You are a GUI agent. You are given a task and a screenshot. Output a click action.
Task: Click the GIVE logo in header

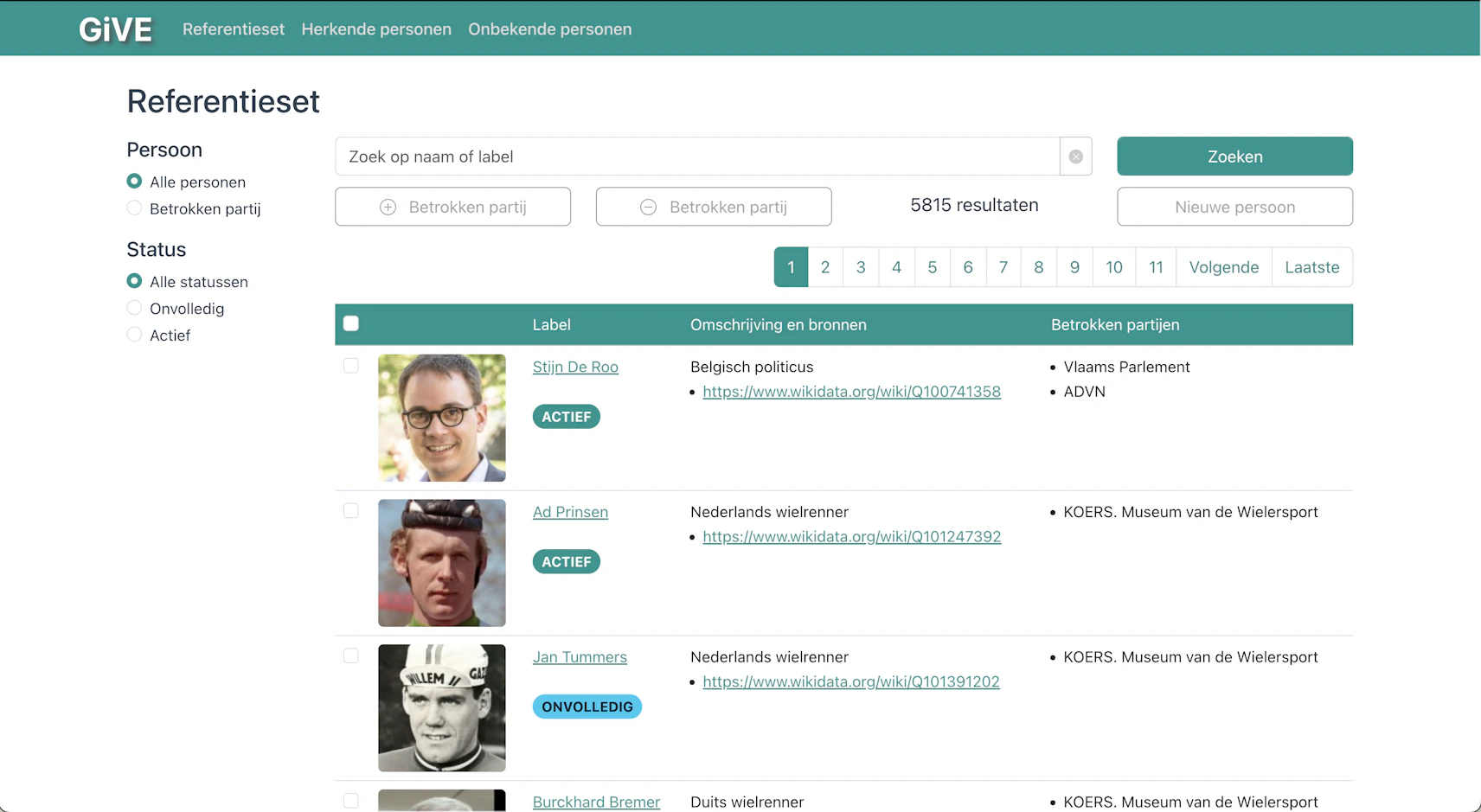(x=115, y=29)
